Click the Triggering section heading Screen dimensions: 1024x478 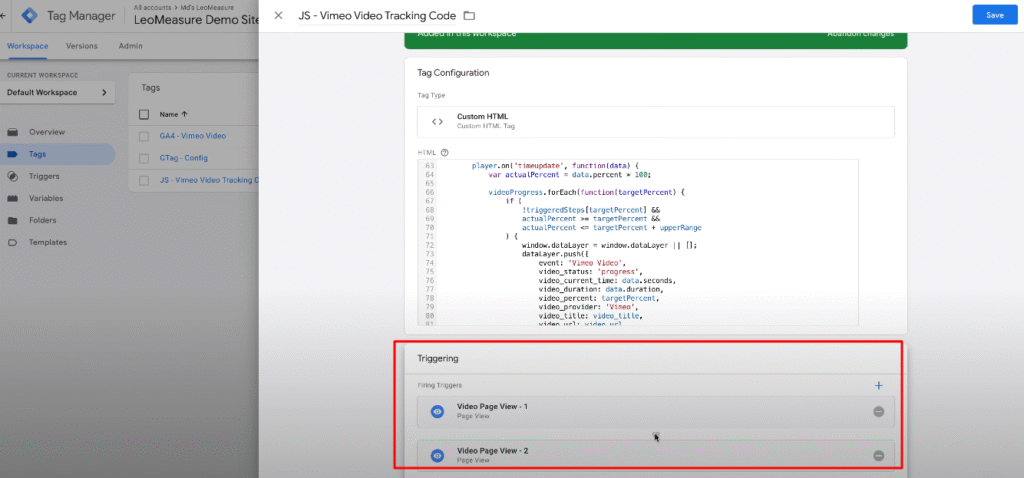(x=438, y=358)
